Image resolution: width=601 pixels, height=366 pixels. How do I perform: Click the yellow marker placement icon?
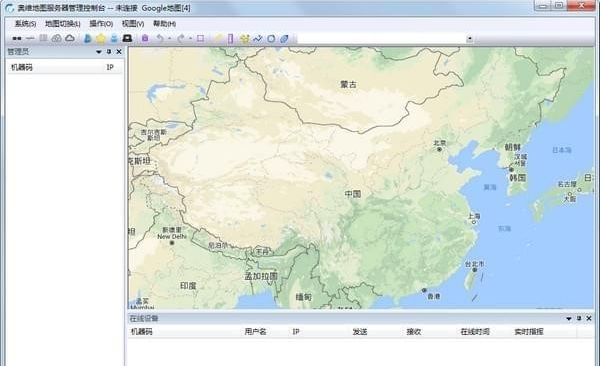[245, 38]
